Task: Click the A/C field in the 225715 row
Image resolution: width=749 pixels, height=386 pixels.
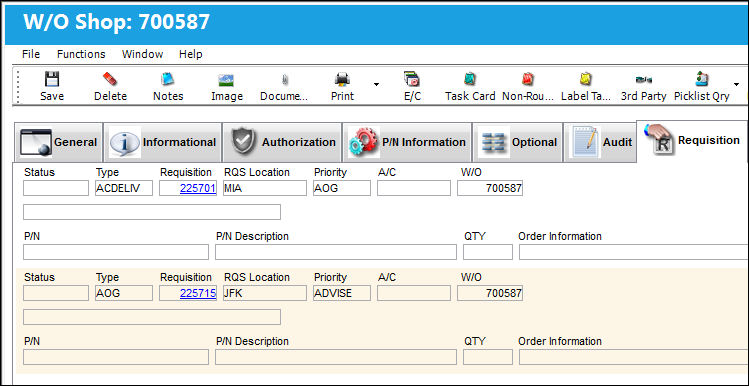Action: [x=414, y=293]
